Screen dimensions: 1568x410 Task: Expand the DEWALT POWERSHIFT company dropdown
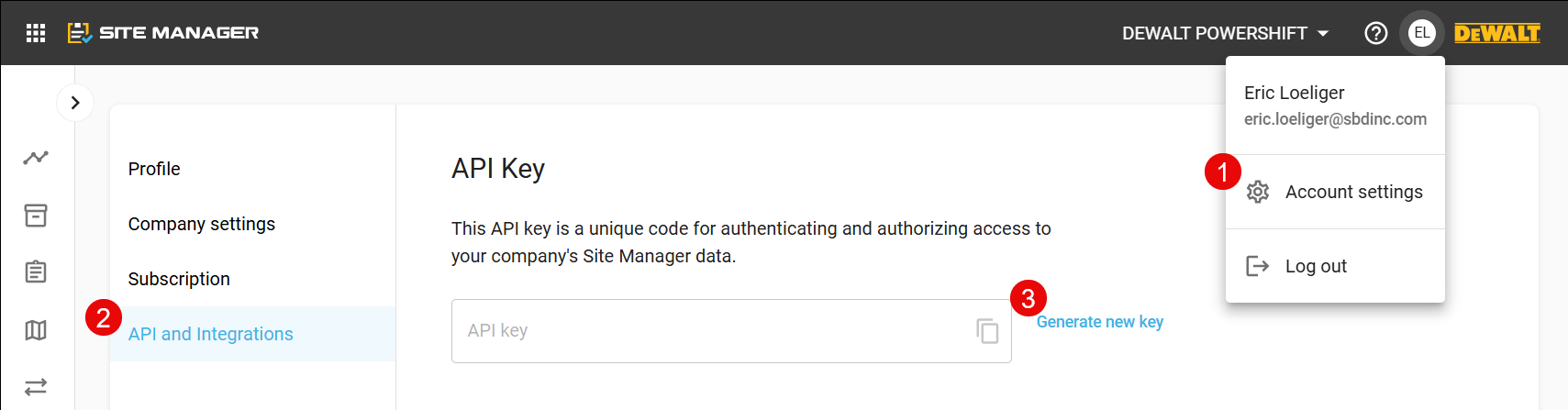click(1226, 33)
